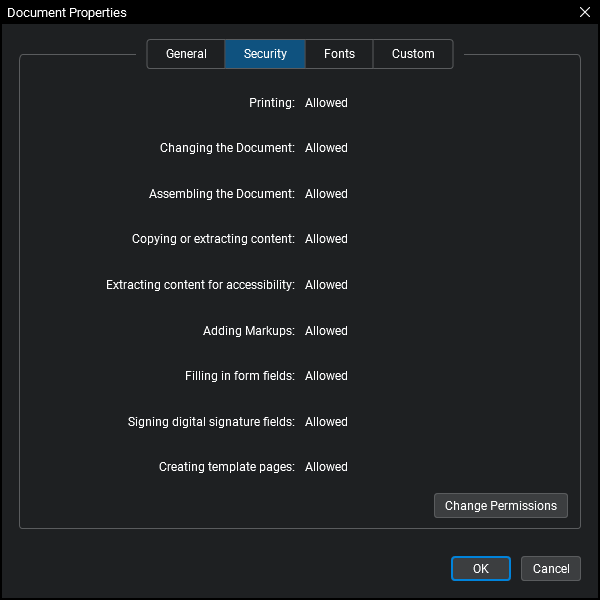Click the Allowed value beside Adding Markups

[326, 331]
